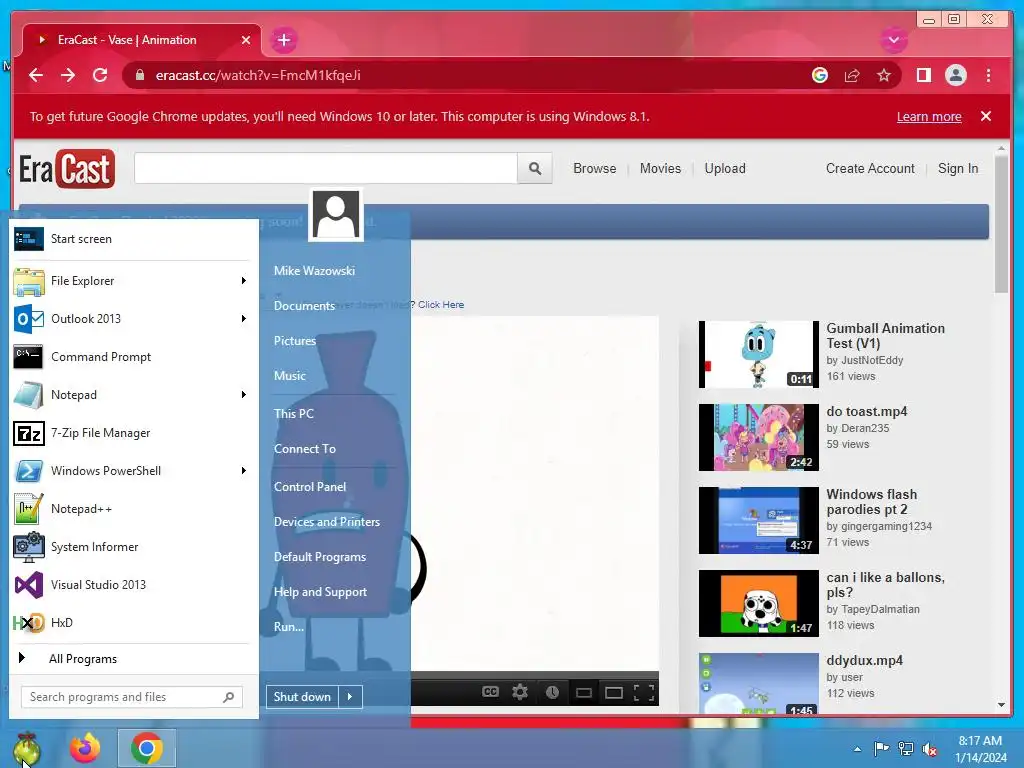Open Notepad icon in Start menu

[x=29, y=394]
